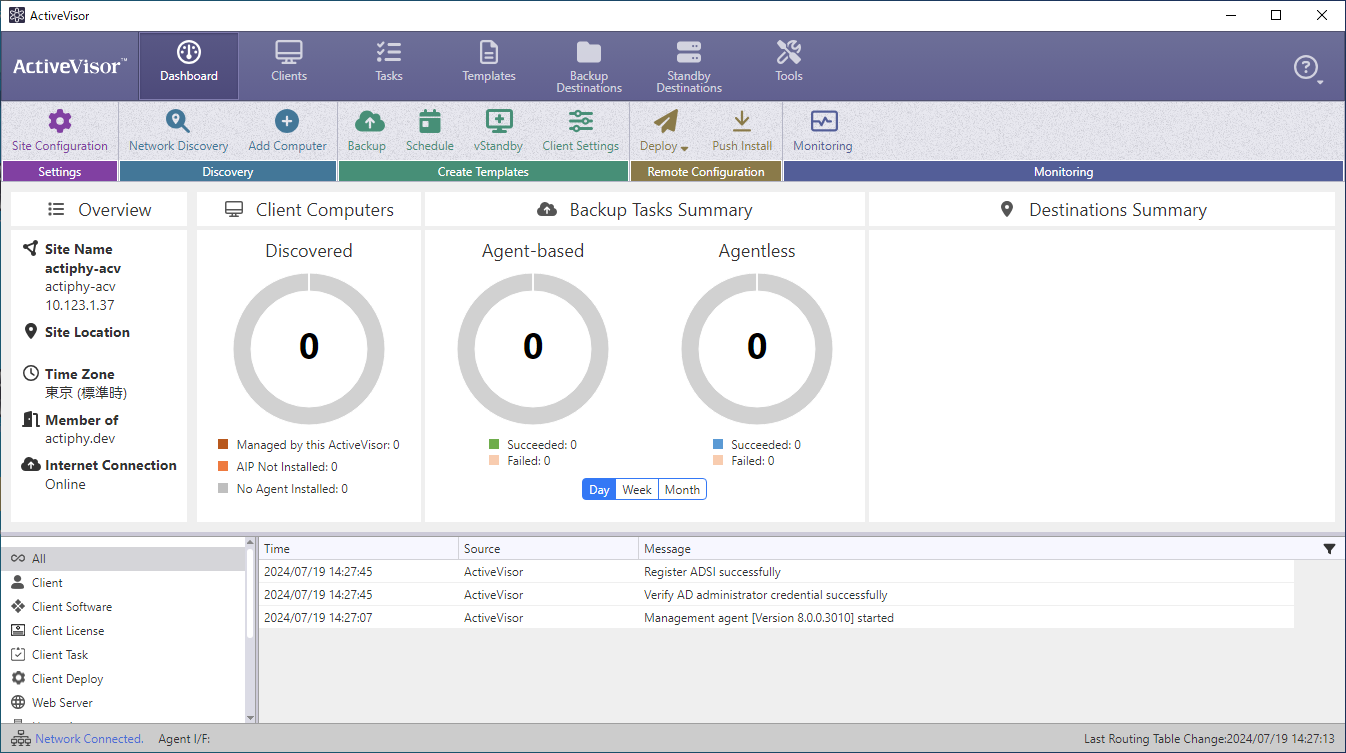The height and width of the screenshot is (753, 1346).
Task: Filter logs by Client Software
Action: 123,607
